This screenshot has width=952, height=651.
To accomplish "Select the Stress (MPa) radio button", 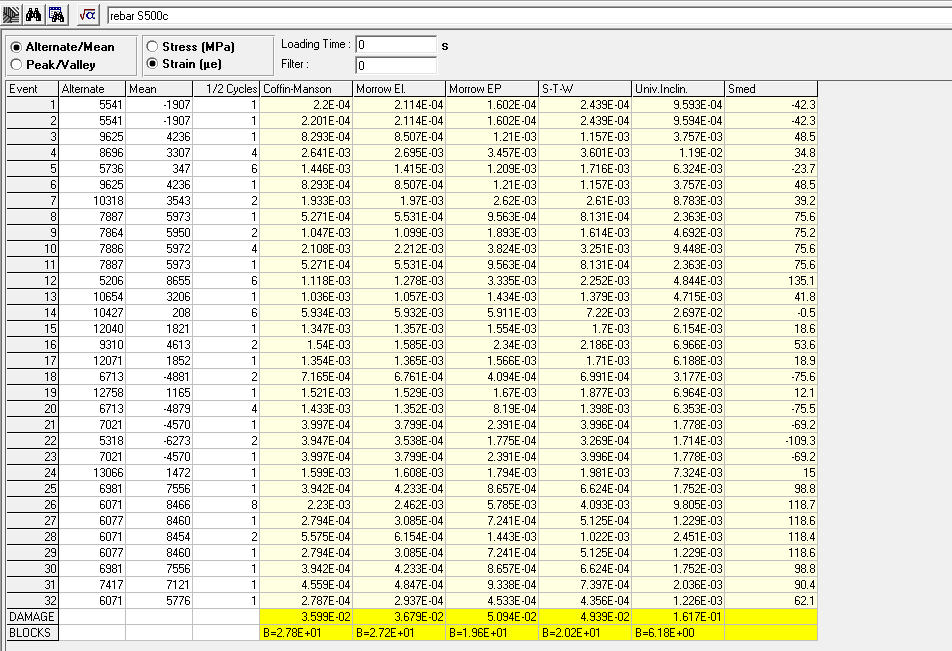I will (152, 46).
